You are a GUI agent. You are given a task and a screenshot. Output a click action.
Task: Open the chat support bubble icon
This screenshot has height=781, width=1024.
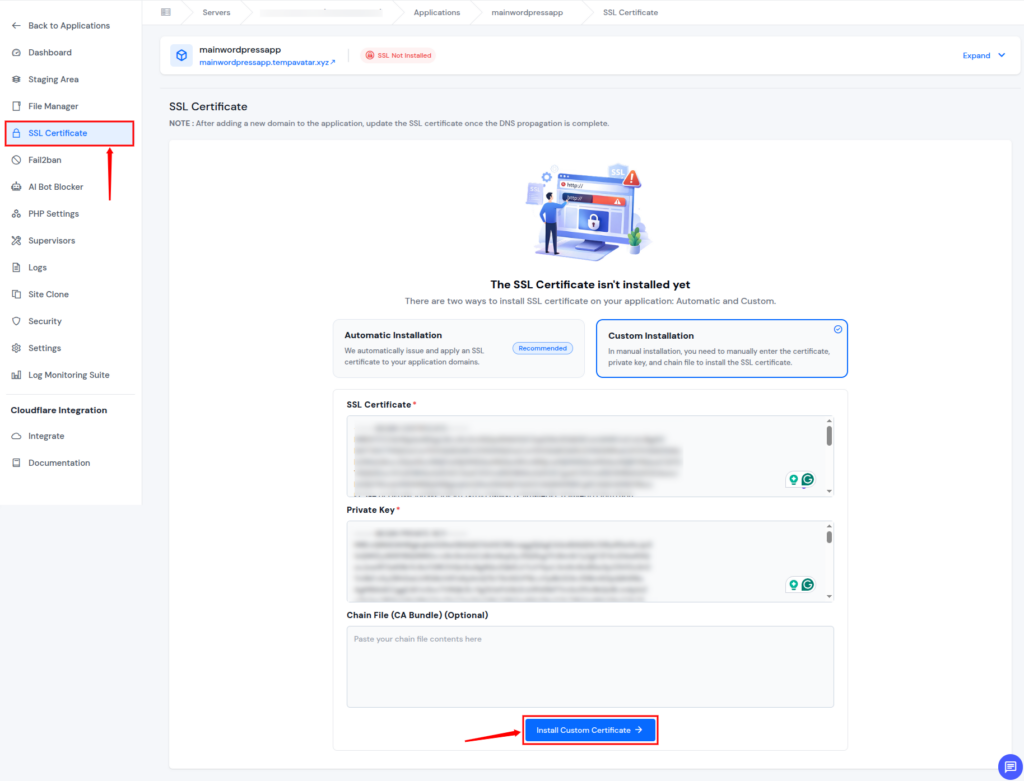pos(1010,766)
